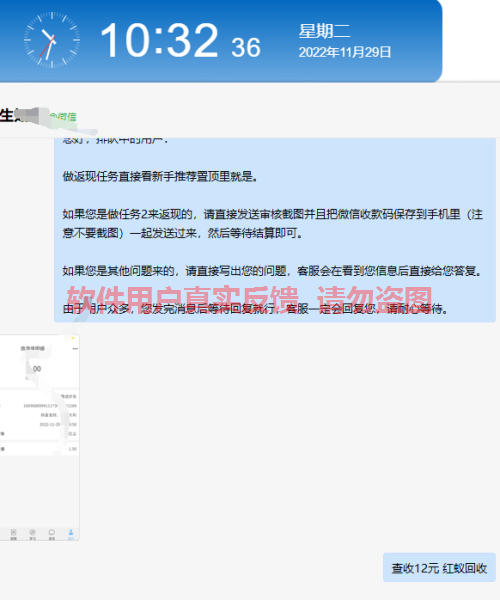The width and height of the screenshot is (500, 600).
Task: Click the three-dots menu inside the thumbnail
Action: [x=75, y=349]
